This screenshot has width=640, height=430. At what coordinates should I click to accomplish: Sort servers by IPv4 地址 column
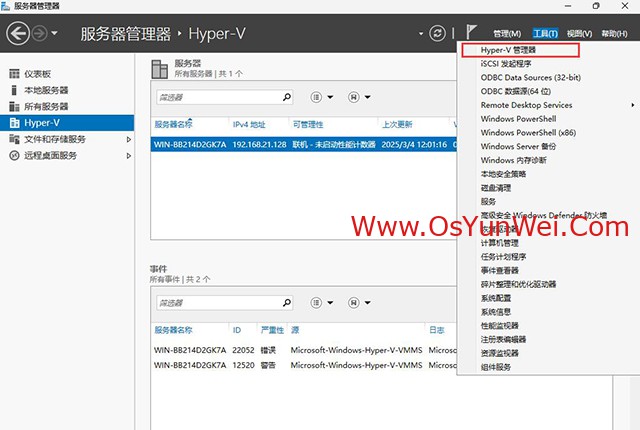tap(249, 124)
